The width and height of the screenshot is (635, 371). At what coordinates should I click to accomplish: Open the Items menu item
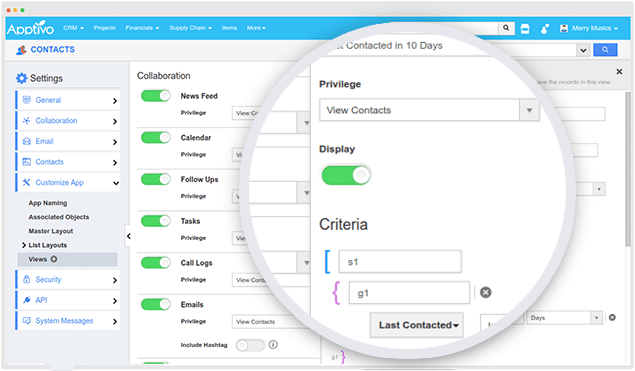229,28
